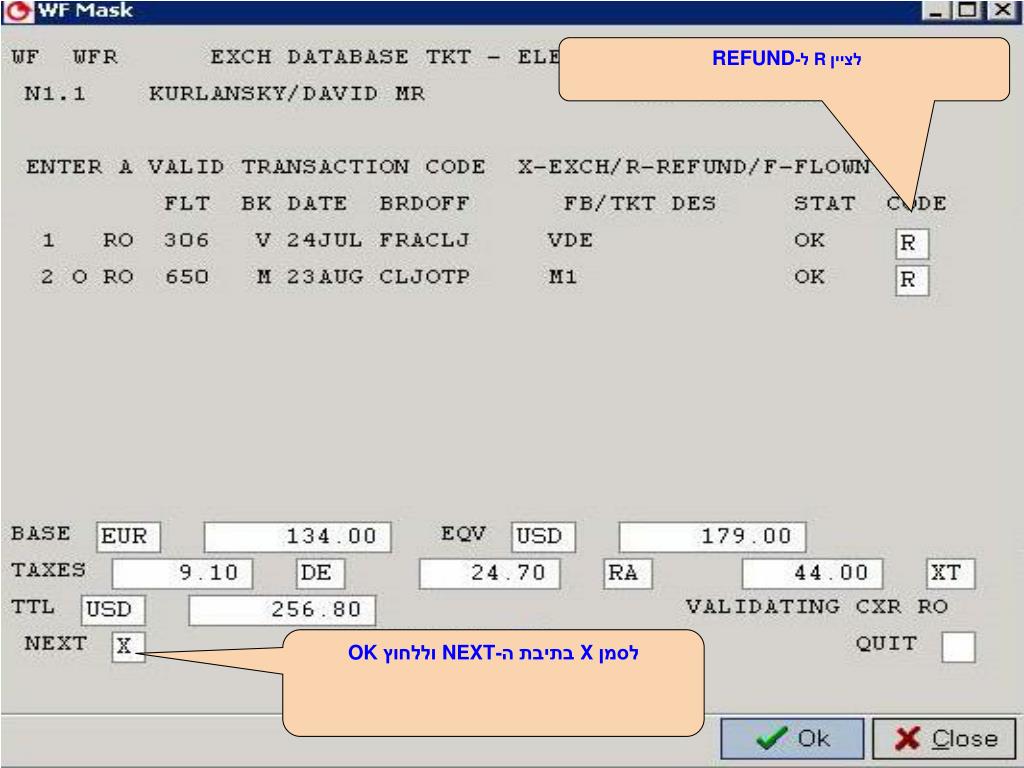Image resolution: width=1024 pixels, height=768 pixels.
Task: Click the tax code field DE
Action: tap(321, 573)
